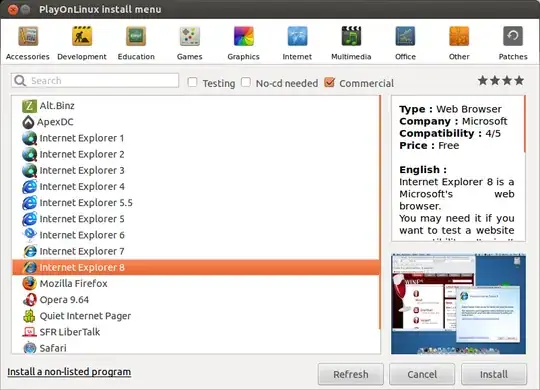The image size is (540, 390).
Task: Click the SFR LiberTalk icon
Action: [x=30, y=332]
